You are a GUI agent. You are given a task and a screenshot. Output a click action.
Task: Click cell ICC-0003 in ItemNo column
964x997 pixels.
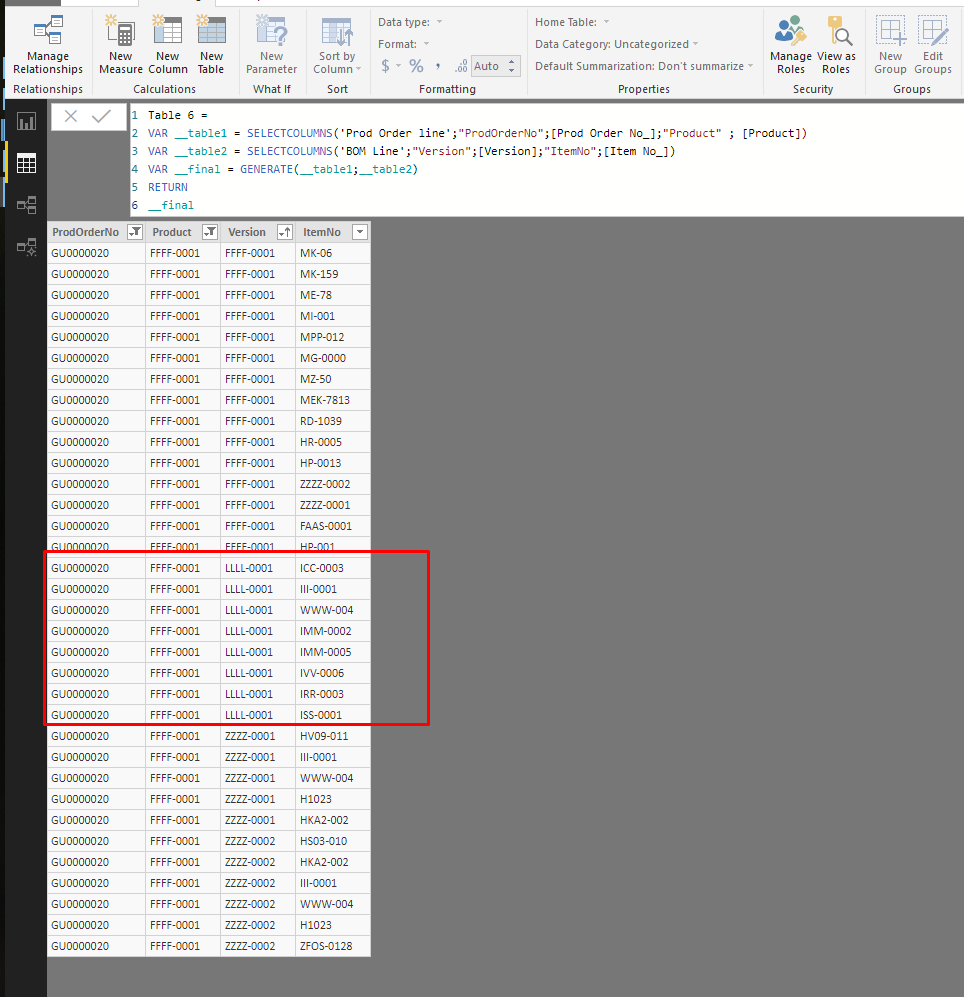(333, 568)
